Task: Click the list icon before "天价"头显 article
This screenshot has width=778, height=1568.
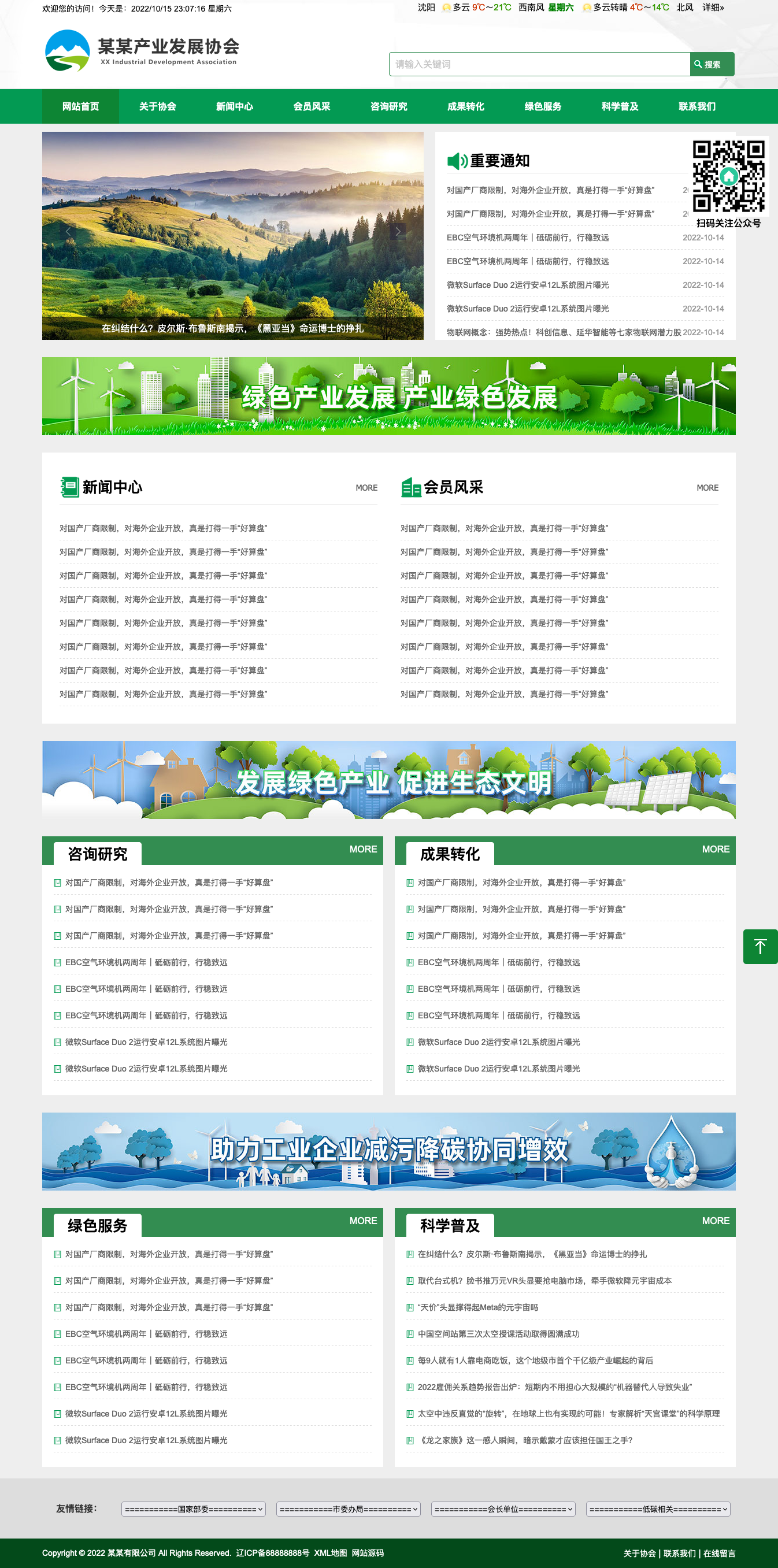Action: (410, 1307)
